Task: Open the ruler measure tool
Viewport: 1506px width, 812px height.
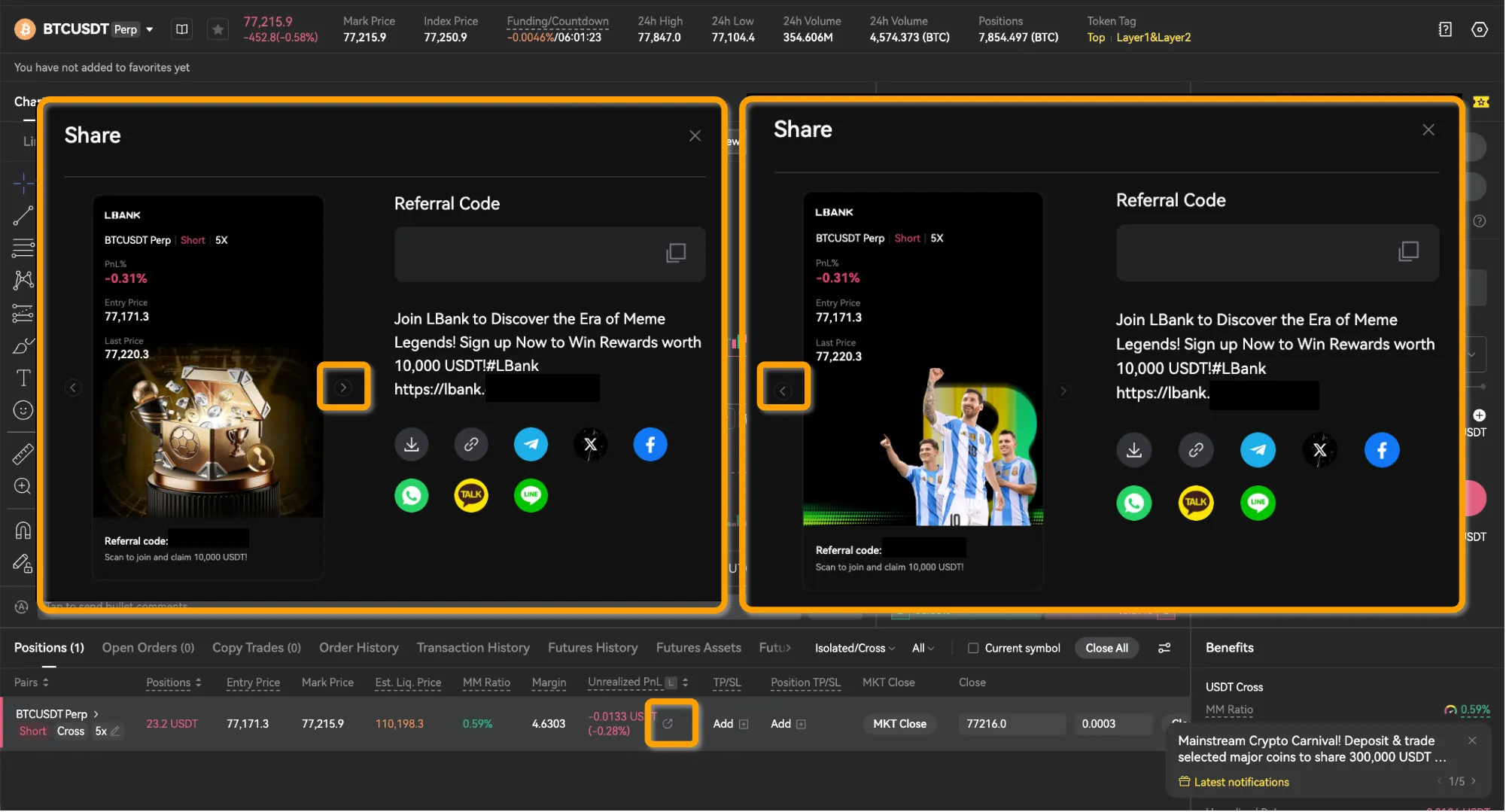Action: point(23,454)
